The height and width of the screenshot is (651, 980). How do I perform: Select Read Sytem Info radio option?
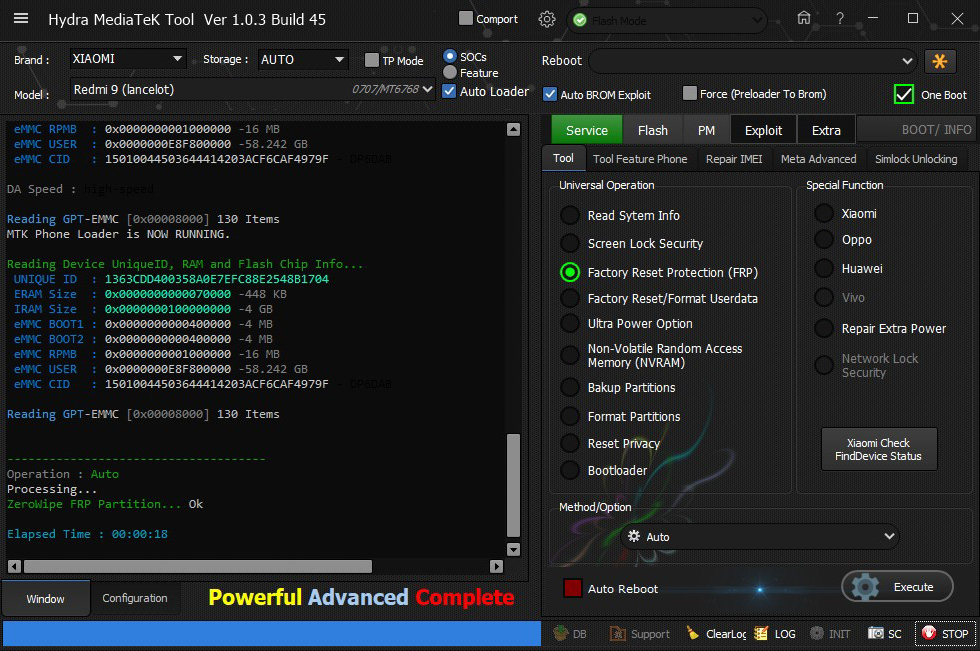(x=569, y=215)
